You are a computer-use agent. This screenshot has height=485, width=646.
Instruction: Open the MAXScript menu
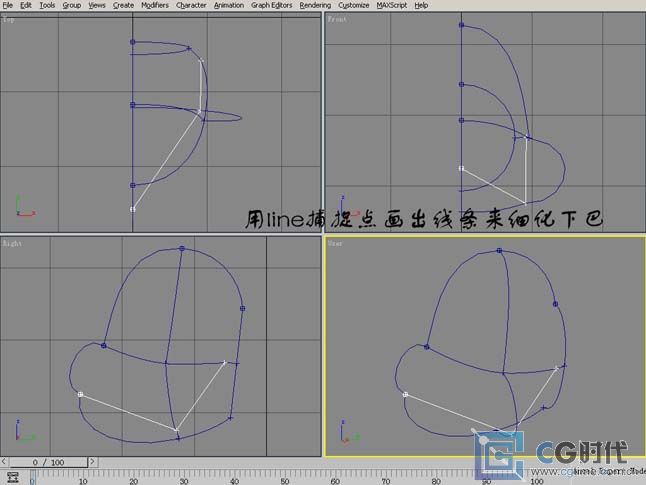click(x=391, y=5)
